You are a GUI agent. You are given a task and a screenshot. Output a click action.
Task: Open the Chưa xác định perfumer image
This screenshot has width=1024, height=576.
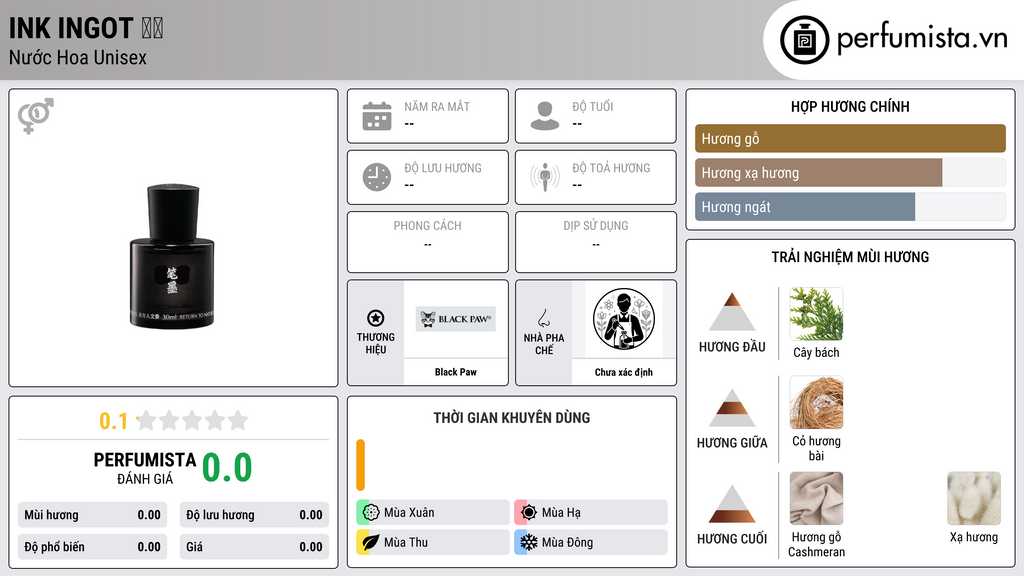[x=624, y=319]
